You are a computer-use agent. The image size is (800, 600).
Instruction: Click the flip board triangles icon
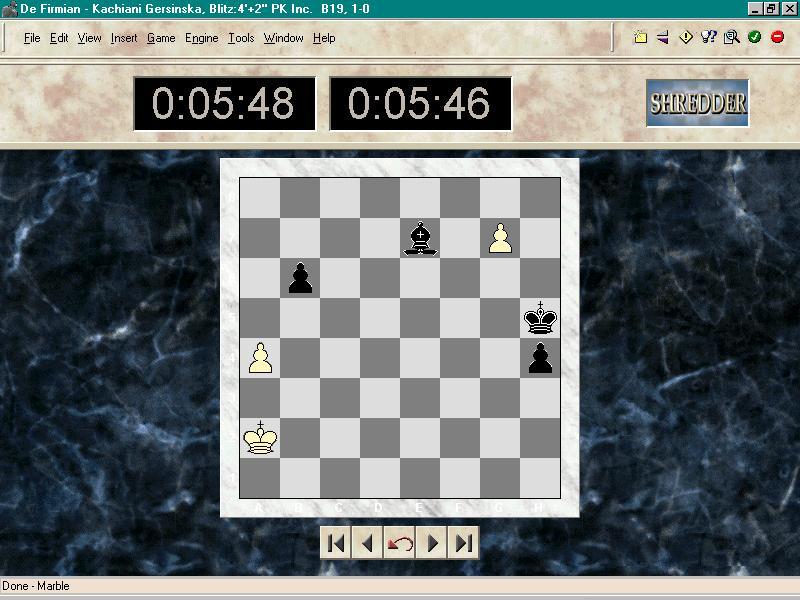pos(663,38)
